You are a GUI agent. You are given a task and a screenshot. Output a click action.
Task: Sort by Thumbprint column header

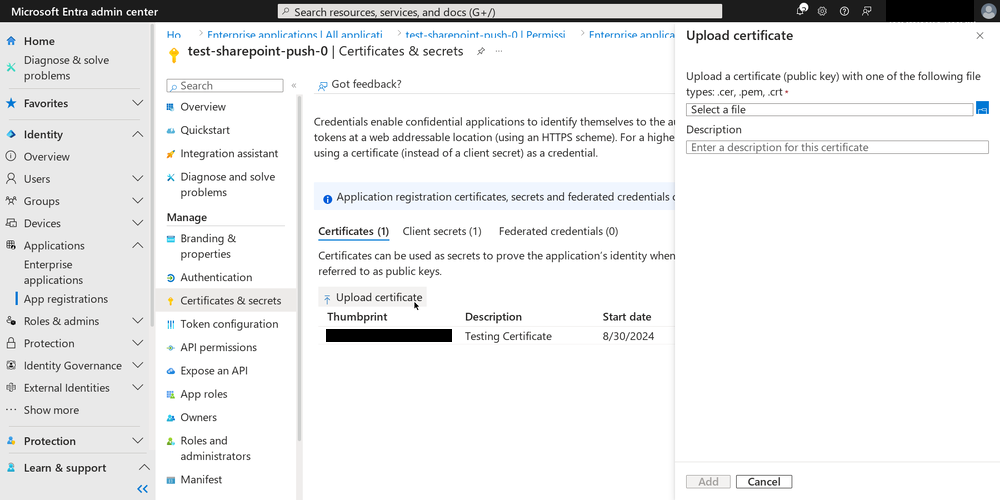click(357, 317)
